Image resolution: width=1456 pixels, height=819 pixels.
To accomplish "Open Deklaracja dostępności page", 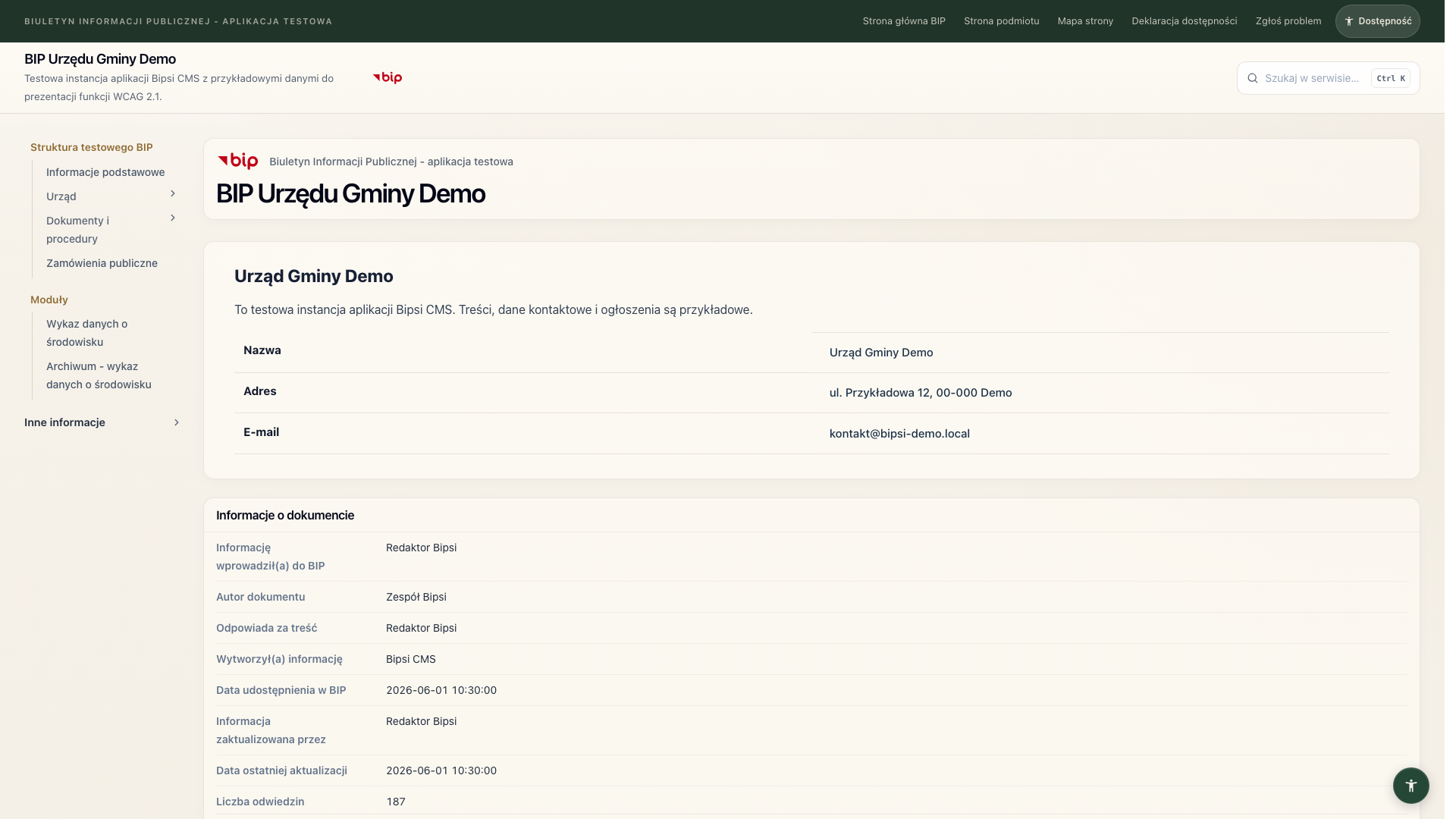I will (x=1184, y=21).
